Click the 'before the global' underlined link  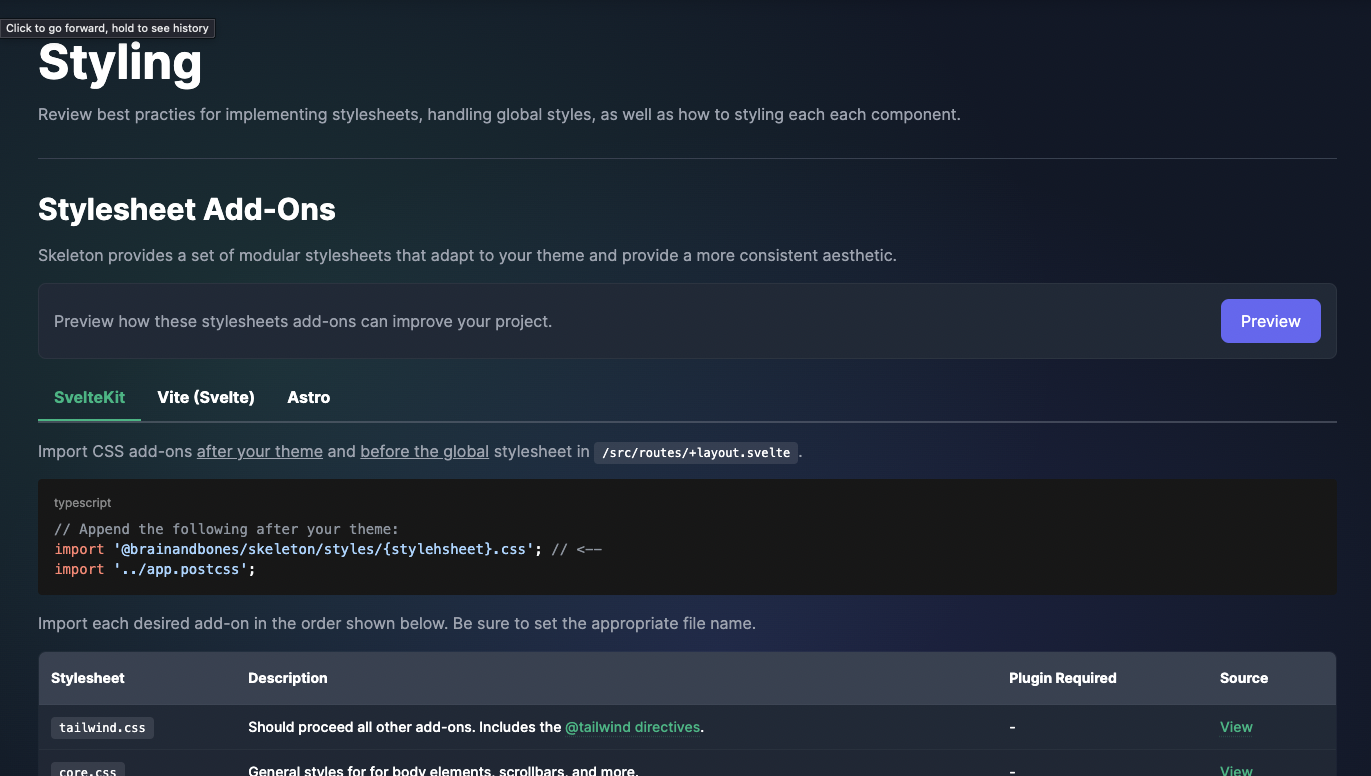424,451
